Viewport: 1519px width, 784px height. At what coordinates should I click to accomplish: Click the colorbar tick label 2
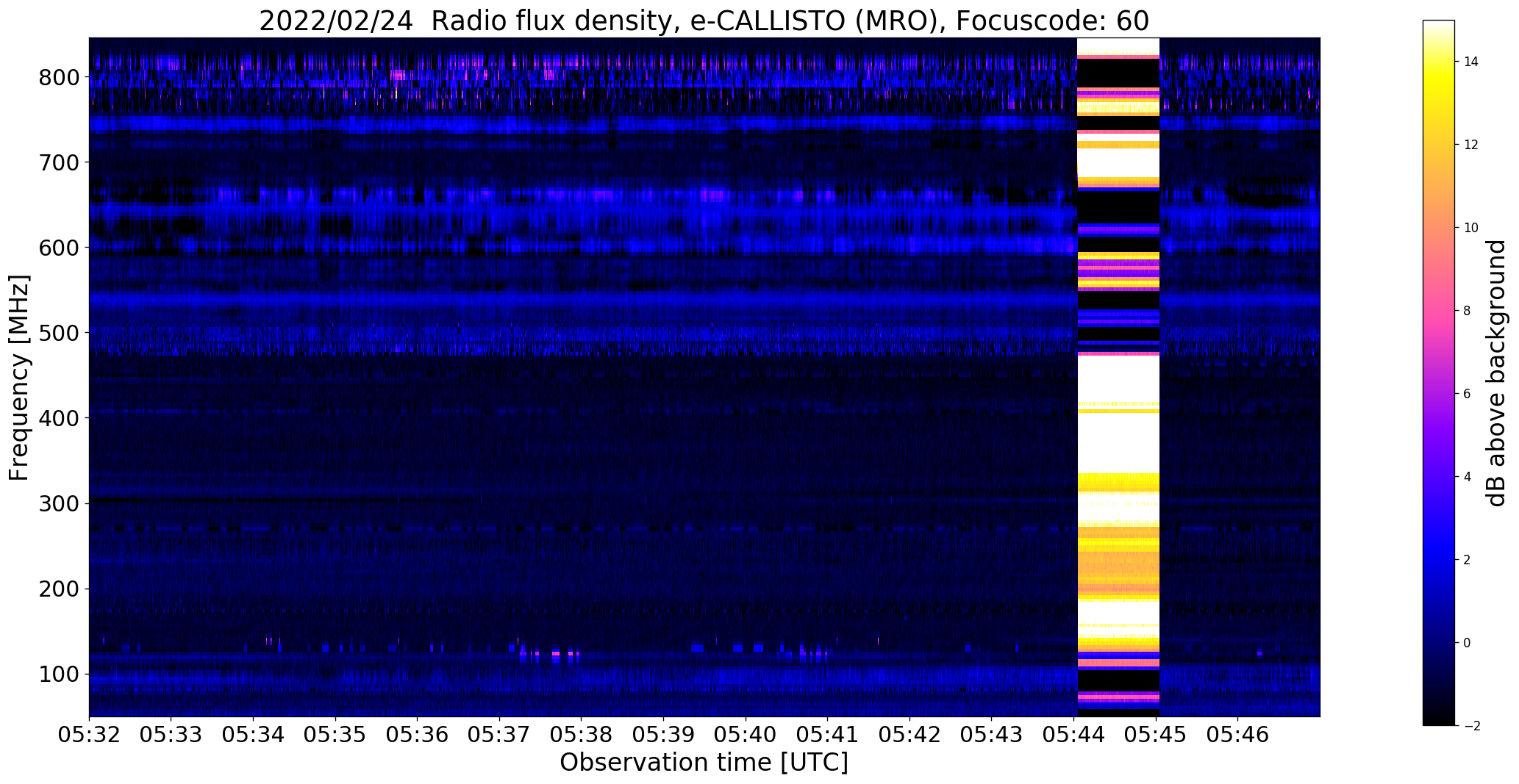pyautogui.click(x=1468, y=560)
